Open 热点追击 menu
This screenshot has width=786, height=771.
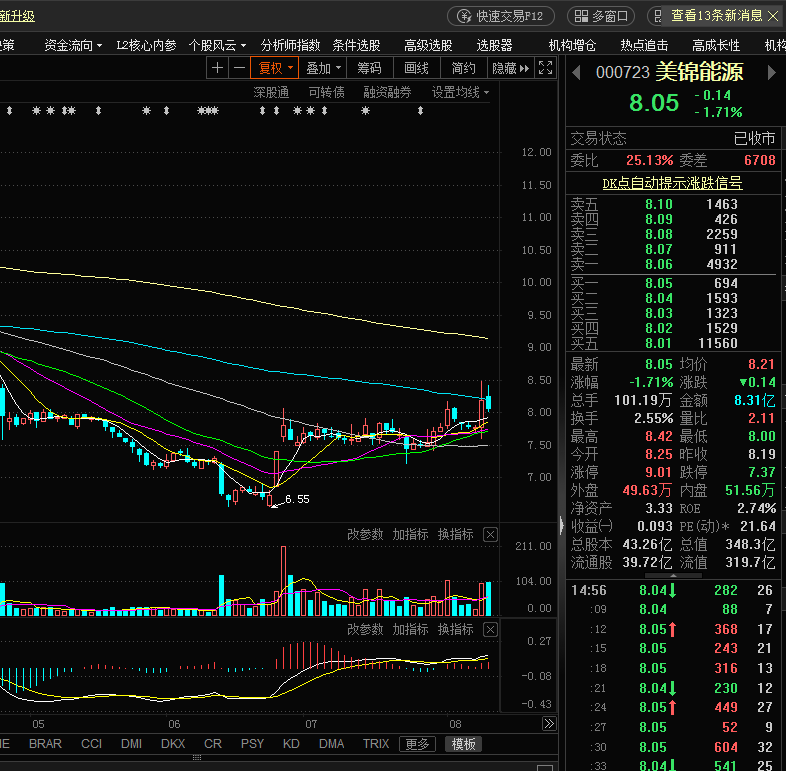644,46
